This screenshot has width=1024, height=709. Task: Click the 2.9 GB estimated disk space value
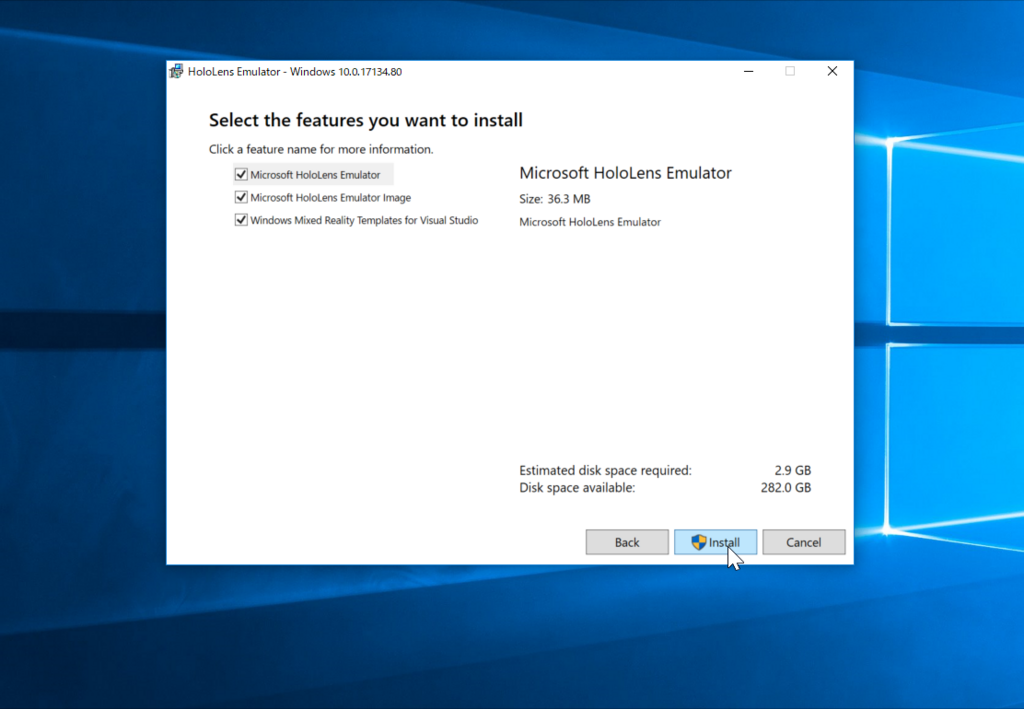point(792,470)
